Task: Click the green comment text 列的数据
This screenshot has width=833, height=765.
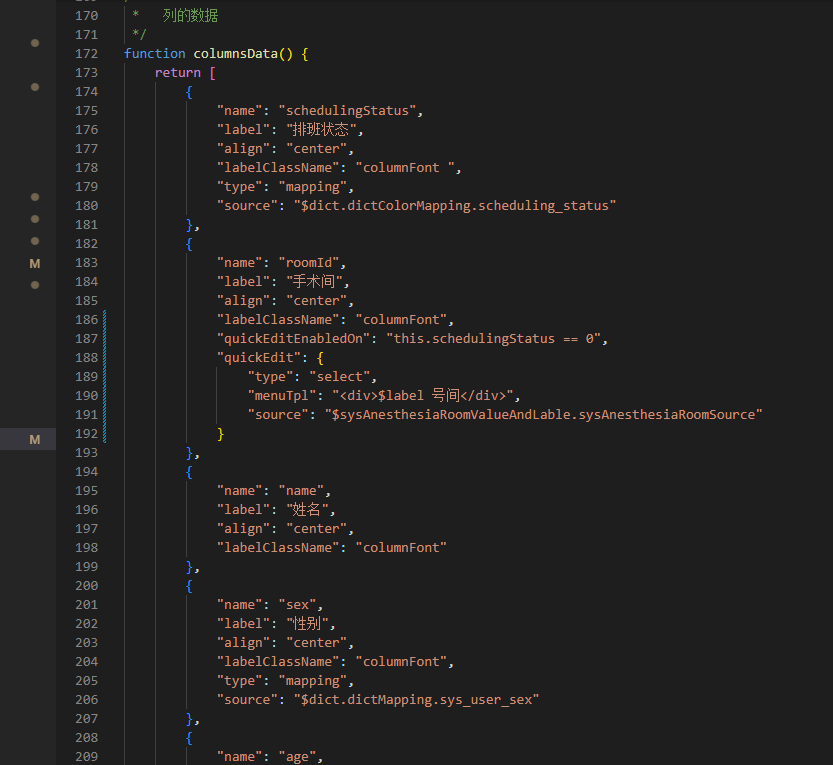Action: click(x=190, y=15)
